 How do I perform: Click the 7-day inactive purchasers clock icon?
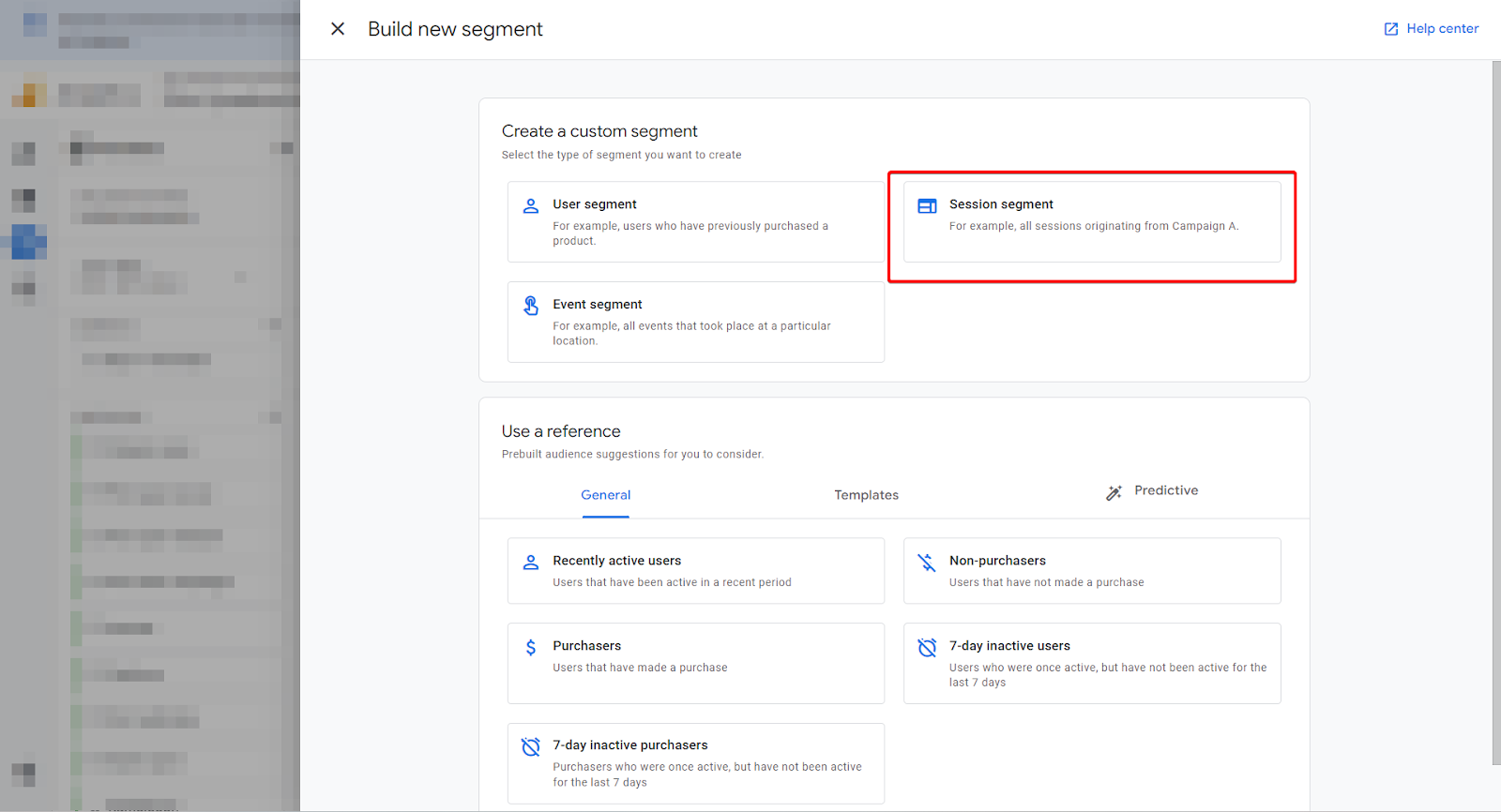point(531,746)
